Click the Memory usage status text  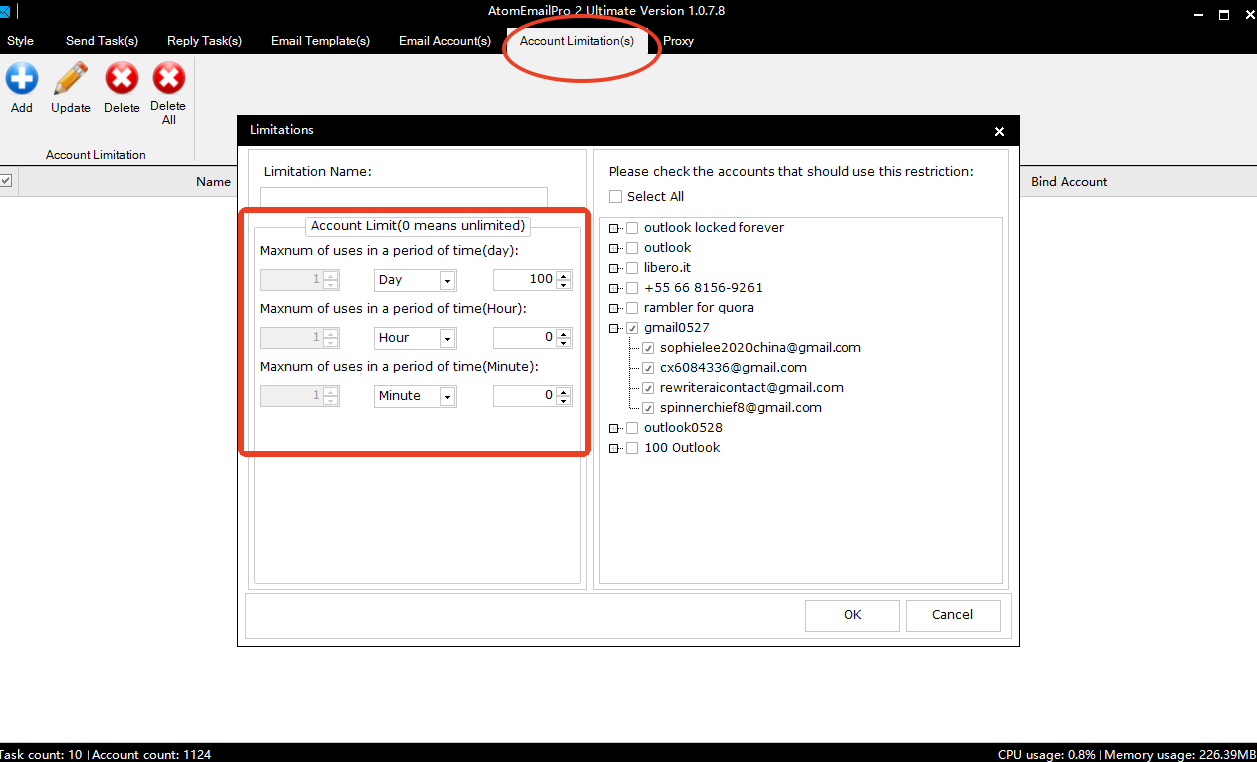pyautogui.click(x=1180, y=754)
